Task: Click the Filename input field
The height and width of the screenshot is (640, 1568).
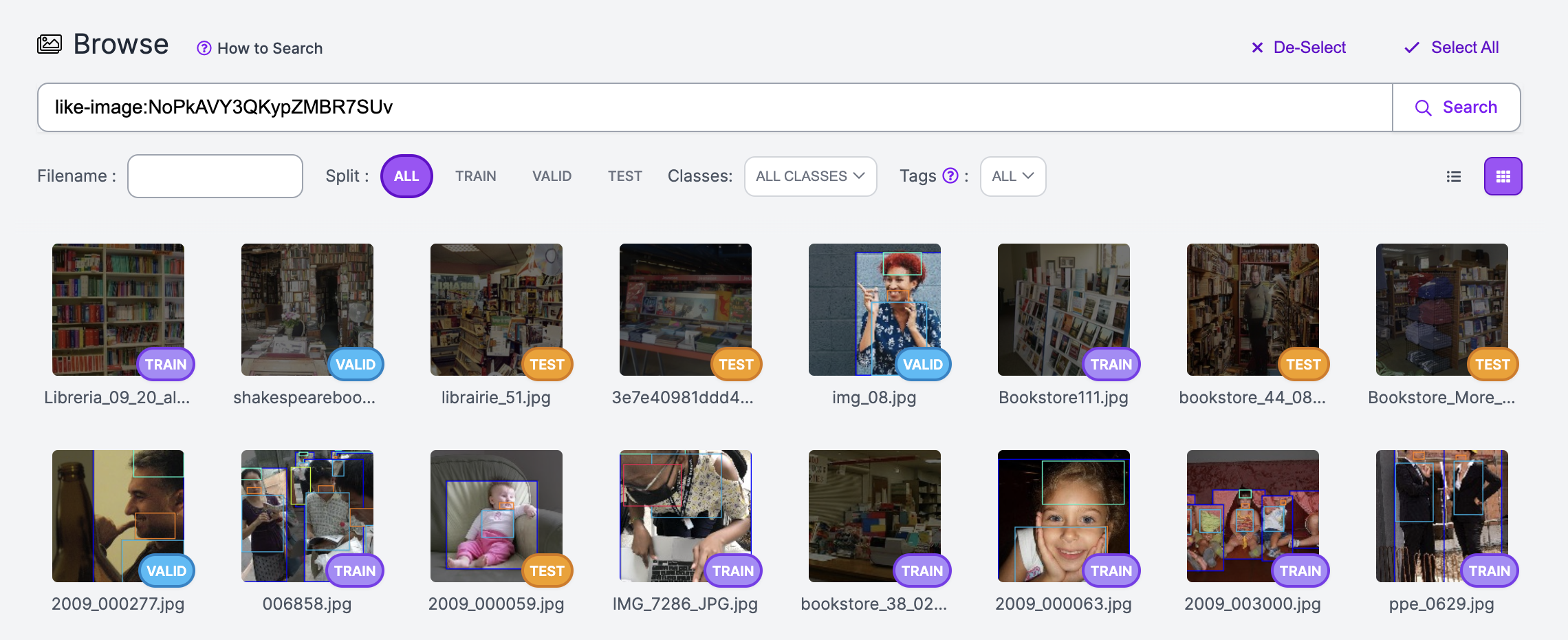Action: click(215, 176)
